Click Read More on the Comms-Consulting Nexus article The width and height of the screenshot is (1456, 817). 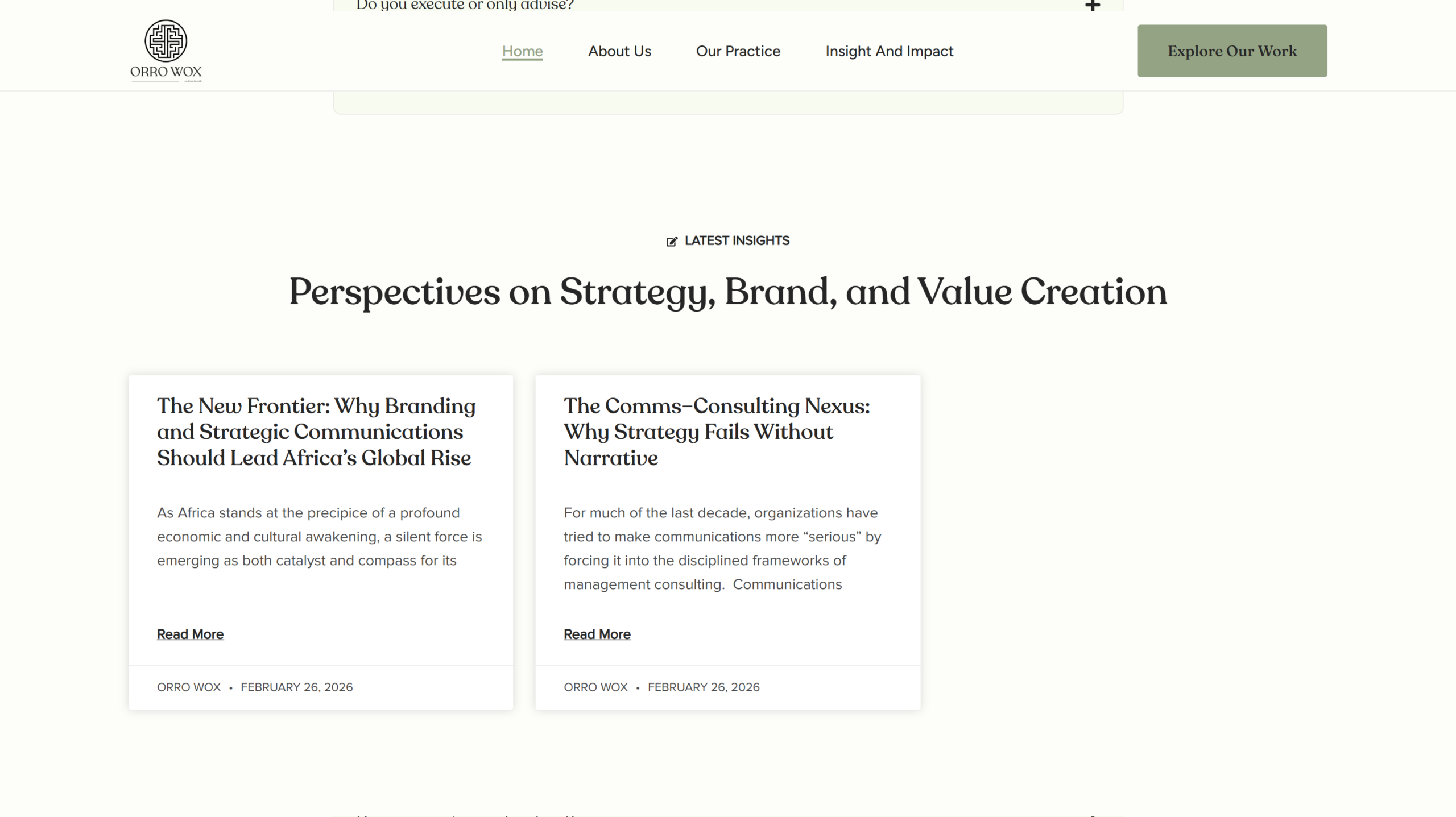[x=597, y=634]
